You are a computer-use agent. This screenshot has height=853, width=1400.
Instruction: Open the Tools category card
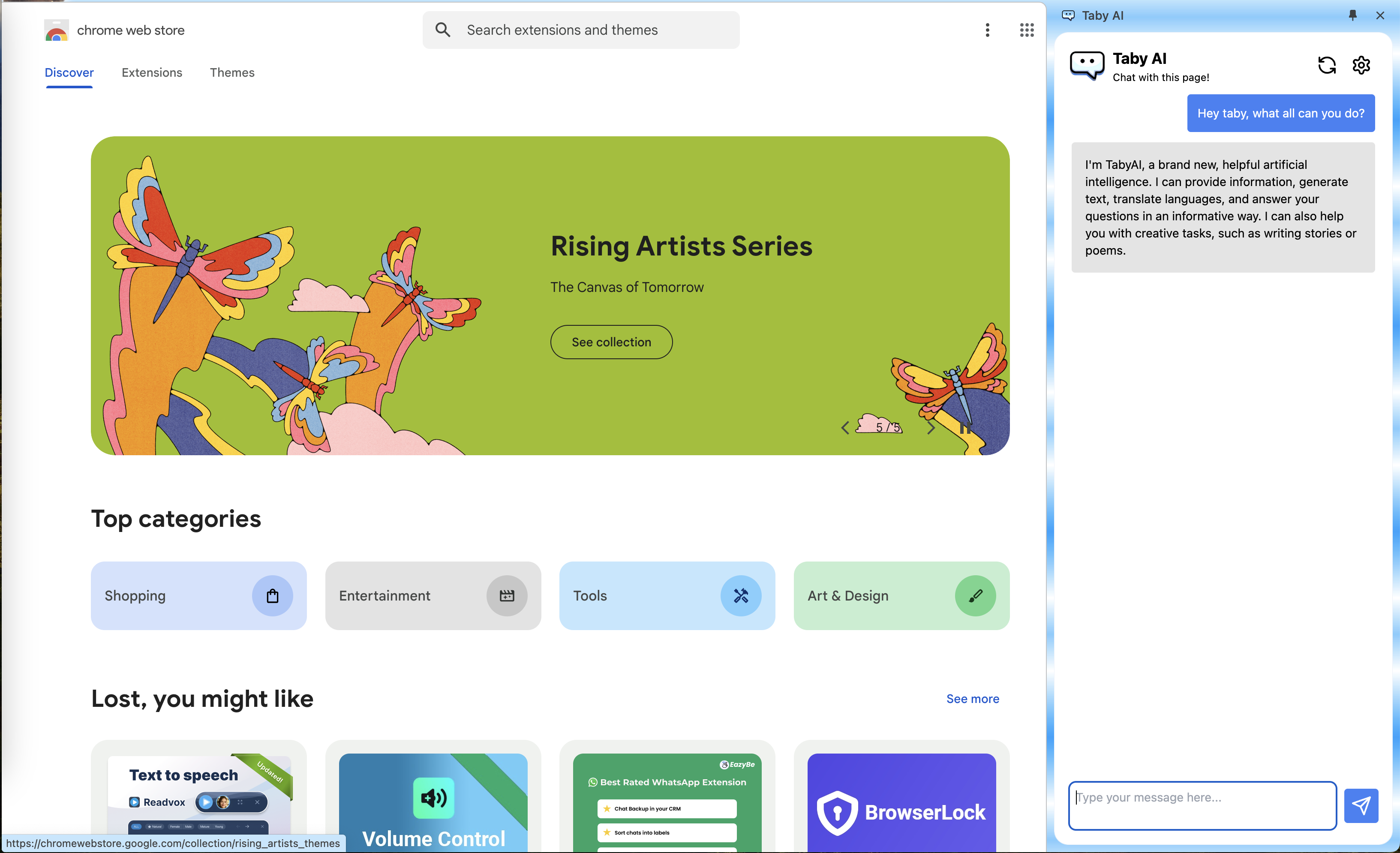click(667, 595)
